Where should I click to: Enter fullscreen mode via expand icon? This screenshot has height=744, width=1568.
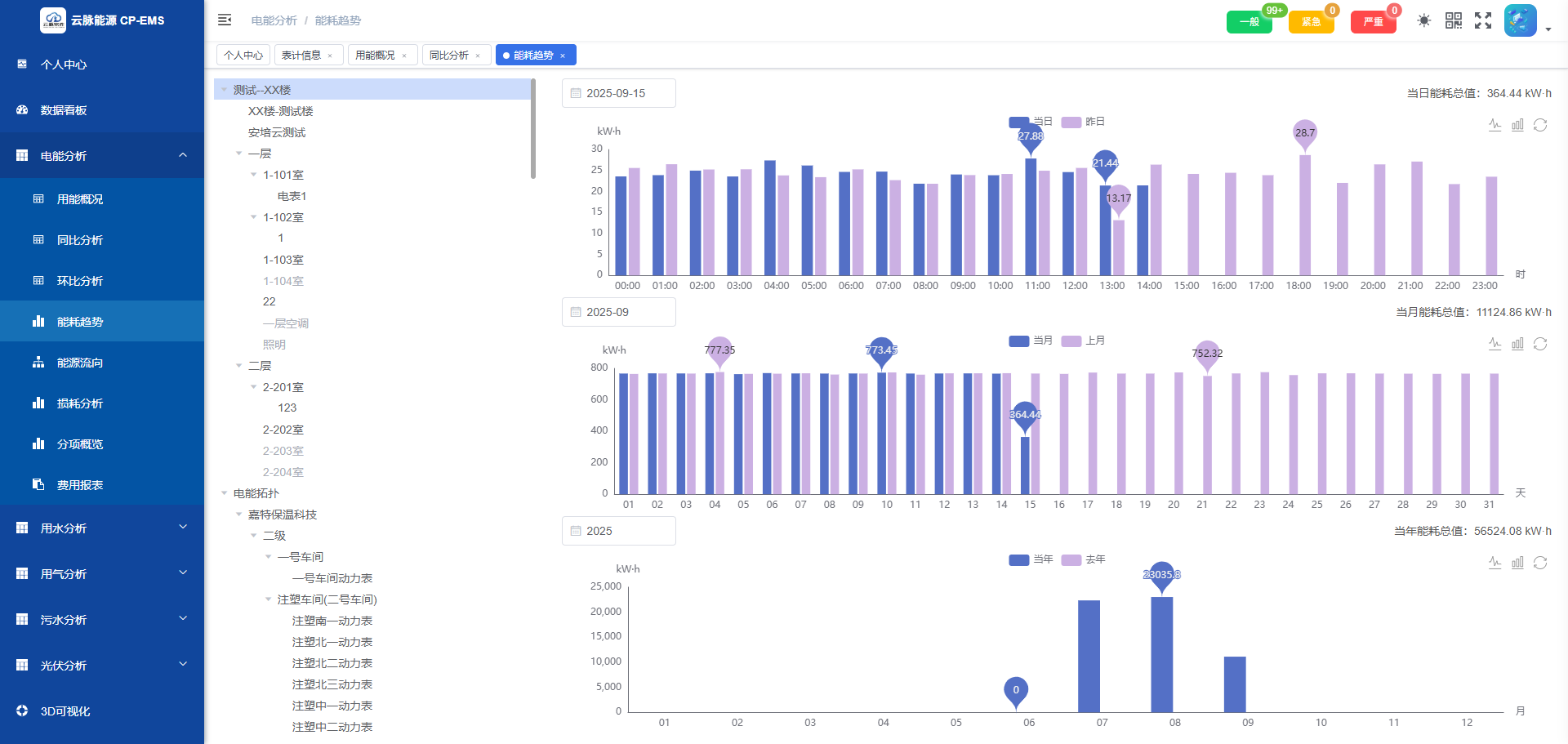pyautogui.click(x=1483, y=20)
